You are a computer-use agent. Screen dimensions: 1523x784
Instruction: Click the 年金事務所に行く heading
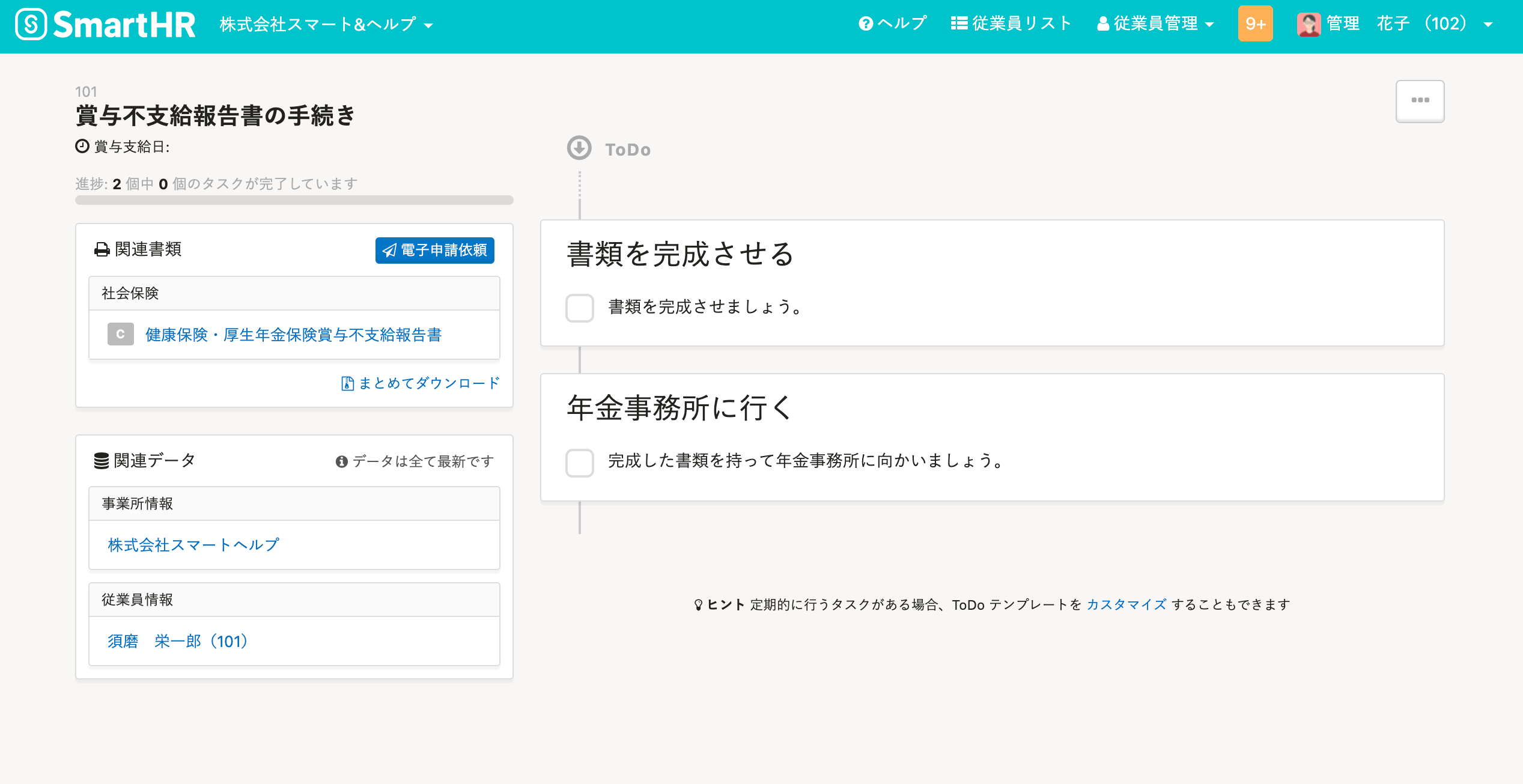pyautogui.click(x=679, y=409)
